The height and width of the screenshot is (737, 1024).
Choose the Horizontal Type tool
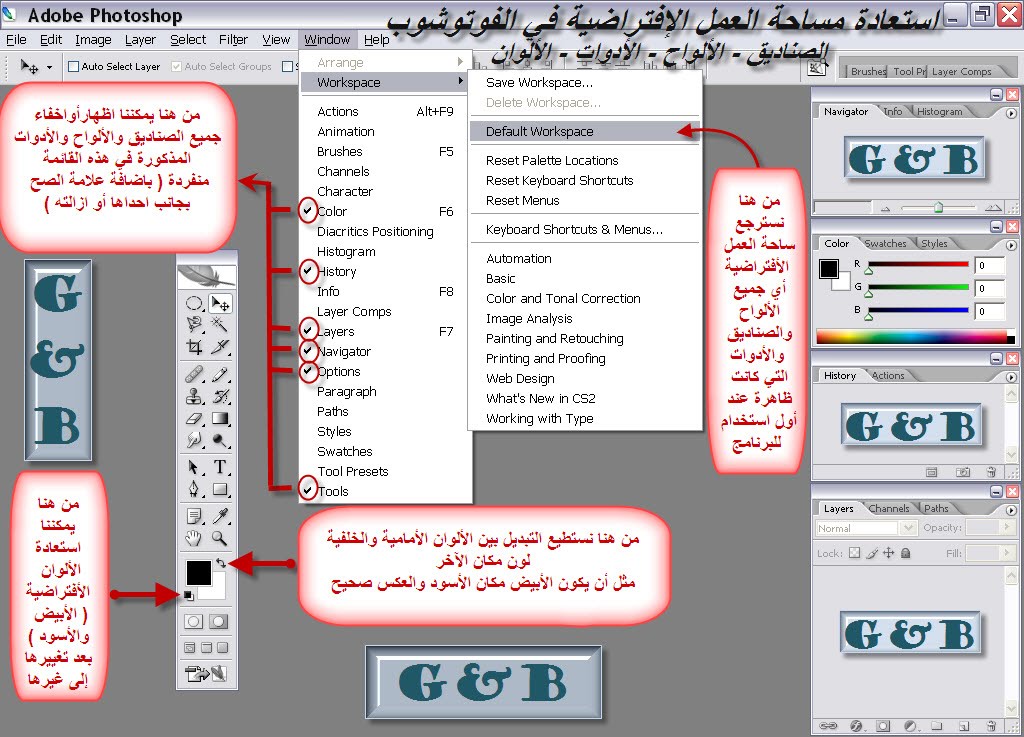pyautogui.click(x=219, y=467)
